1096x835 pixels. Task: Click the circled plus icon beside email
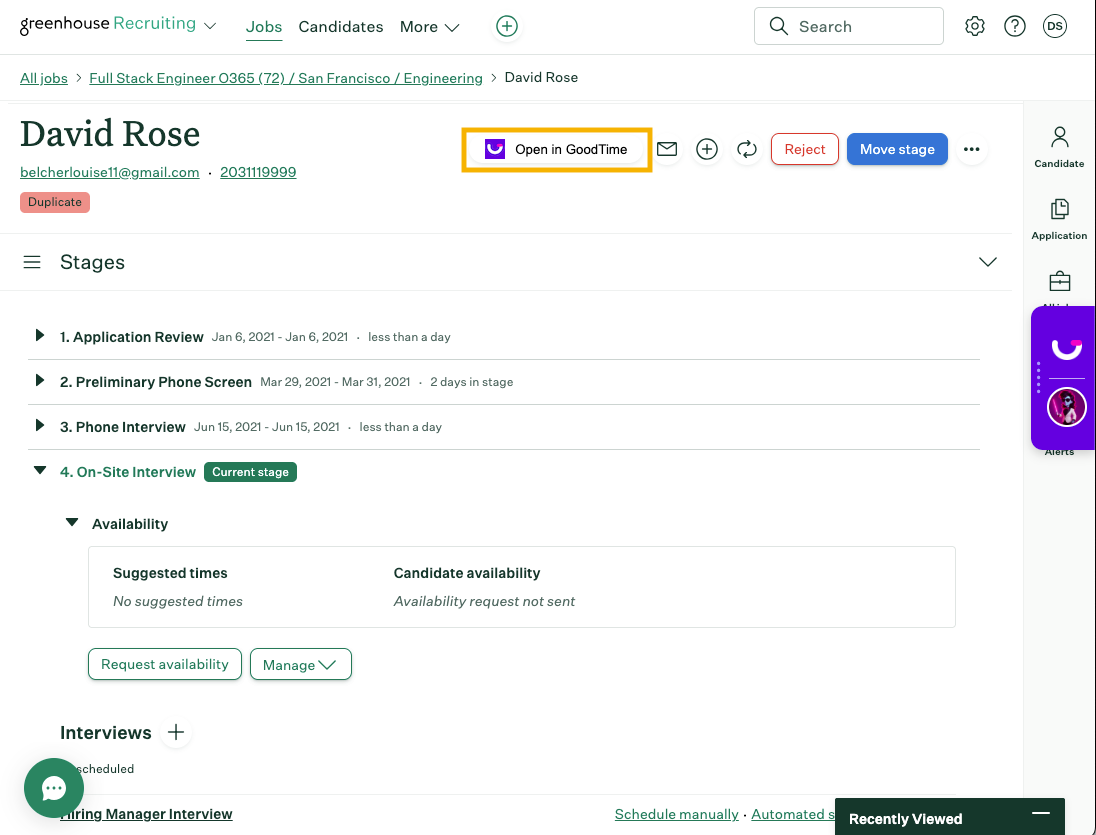[707, 149]
